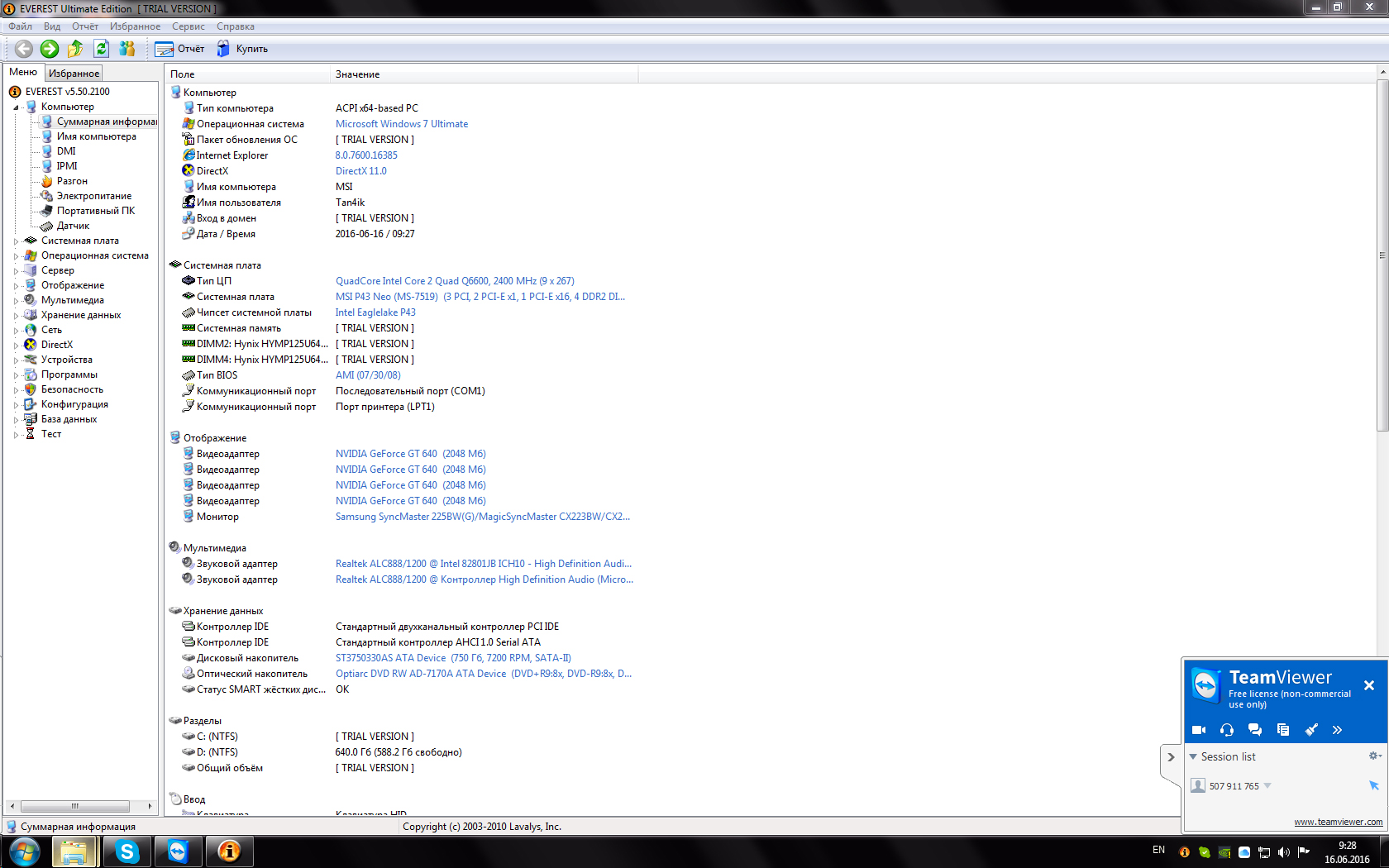Click the green Forward navigation arrow
This screenshot has height=868, width=1389.
50,49
